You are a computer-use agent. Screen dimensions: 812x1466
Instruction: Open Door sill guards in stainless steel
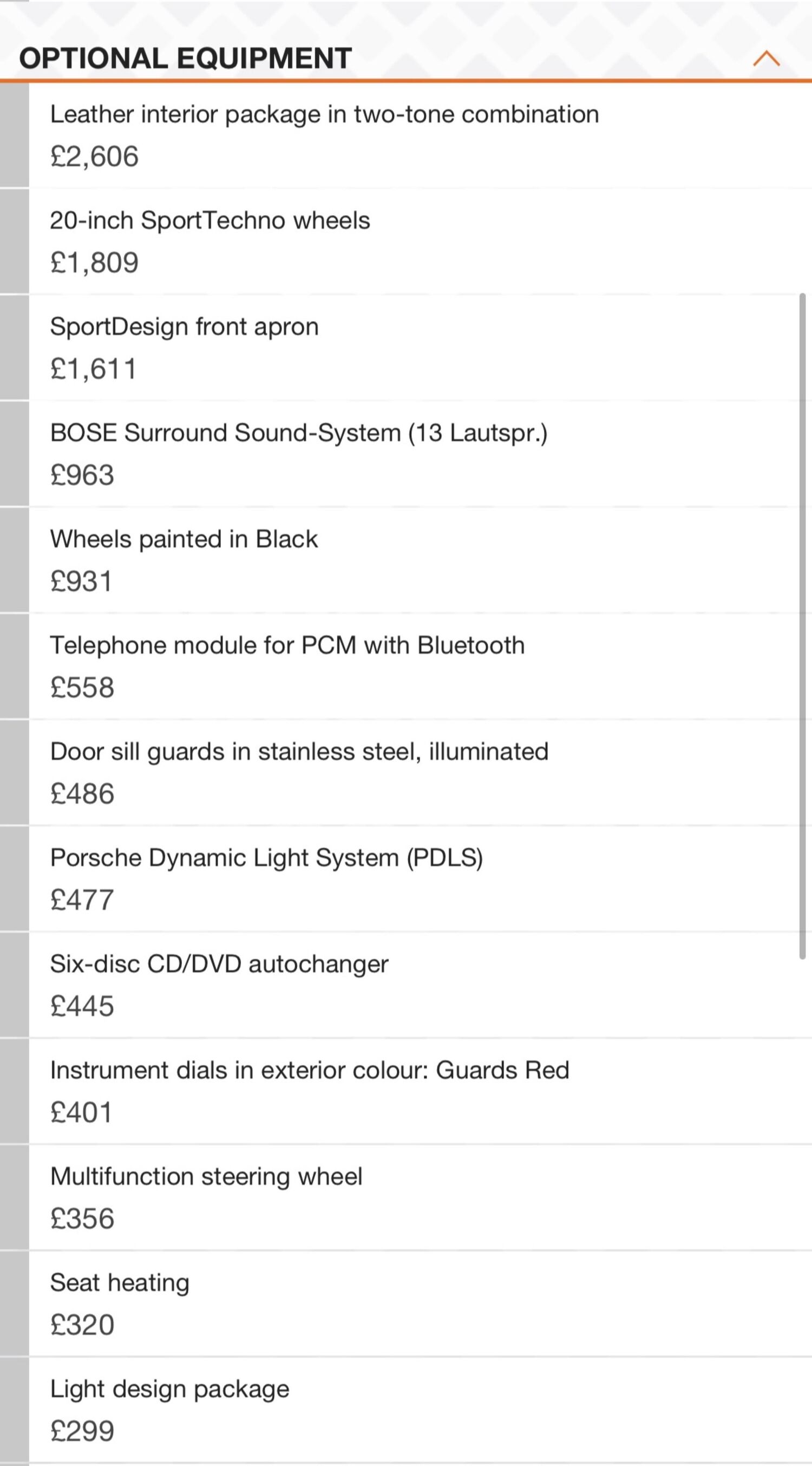click(420, 772)
